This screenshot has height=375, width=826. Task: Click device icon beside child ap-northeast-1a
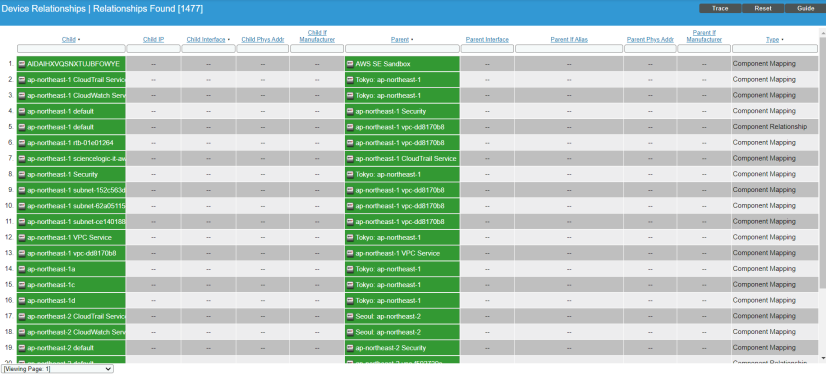pyautogui.click(x=22, y=269)
